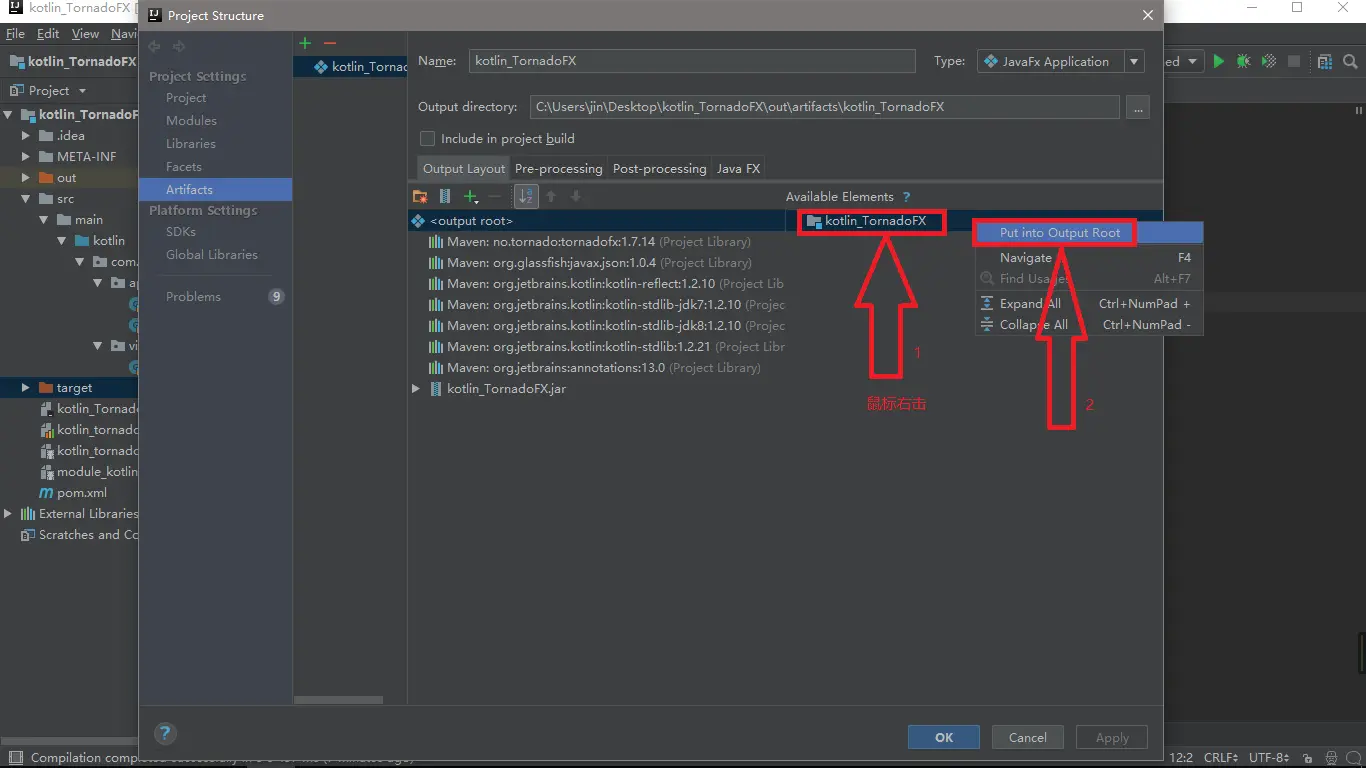Click the Create Directory icon in Output Layout toolbar
The image size is (1366, 768).
click(420, 197)
